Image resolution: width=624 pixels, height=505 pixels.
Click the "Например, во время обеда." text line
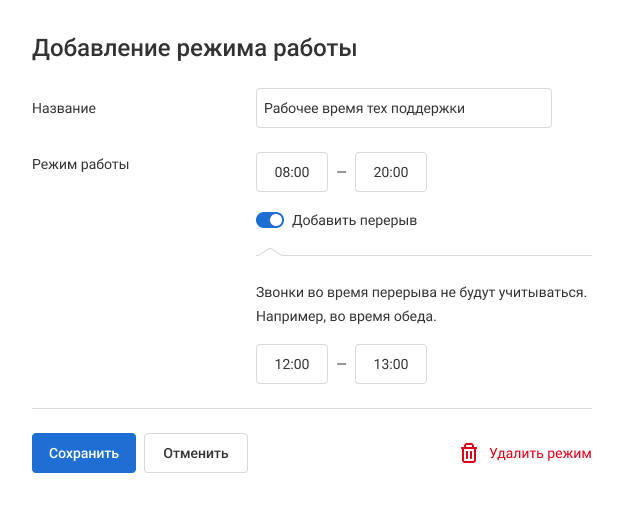click(x=346, y=318)
